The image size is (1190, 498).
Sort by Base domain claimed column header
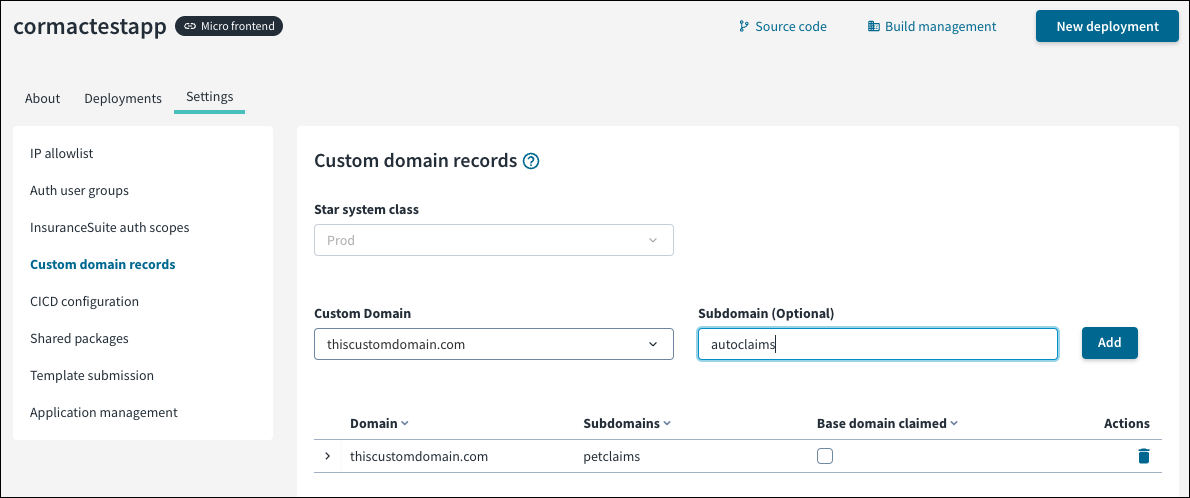[x=887, y=423]
